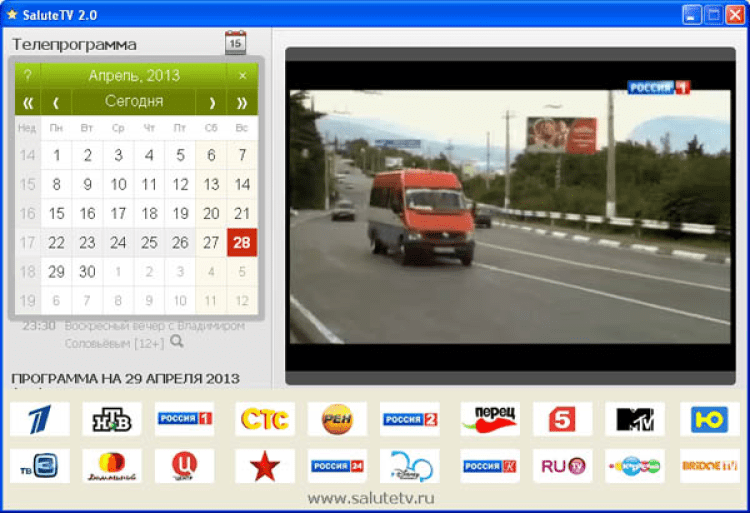Screen dimensions: 750x513
Task: Jump to next year with double-right arrow
Action: [x=242, y=102]
